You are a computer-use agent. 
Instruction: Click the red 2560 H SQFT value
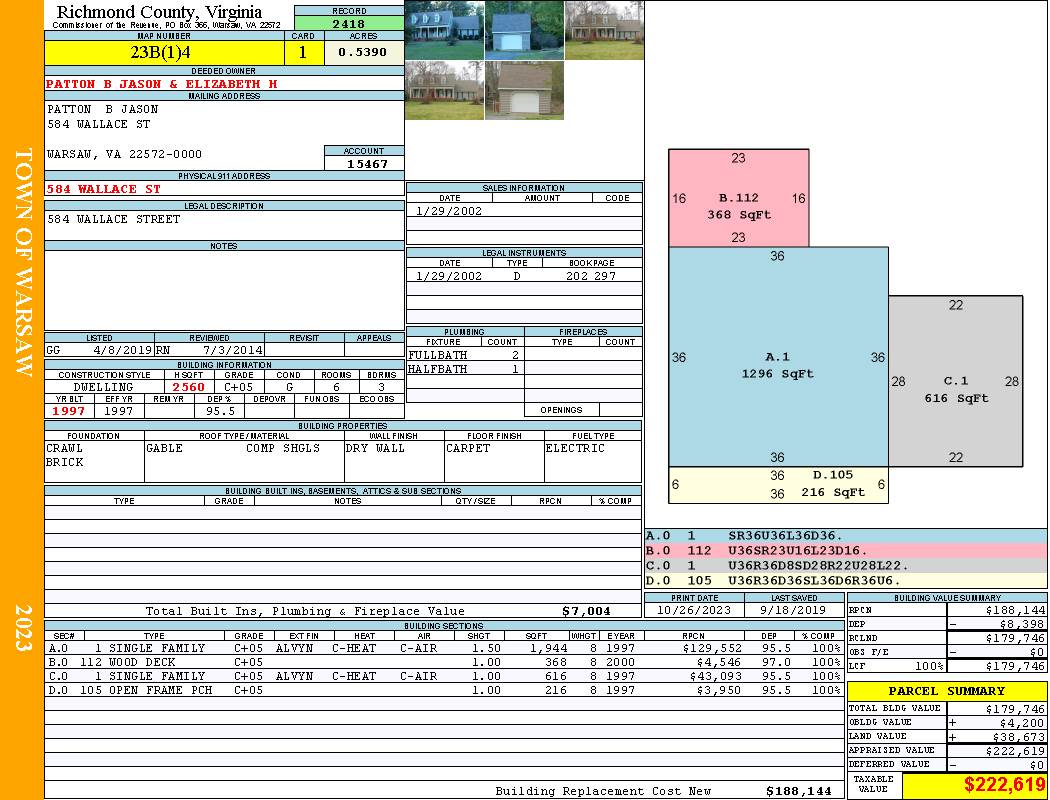(189, 387)
